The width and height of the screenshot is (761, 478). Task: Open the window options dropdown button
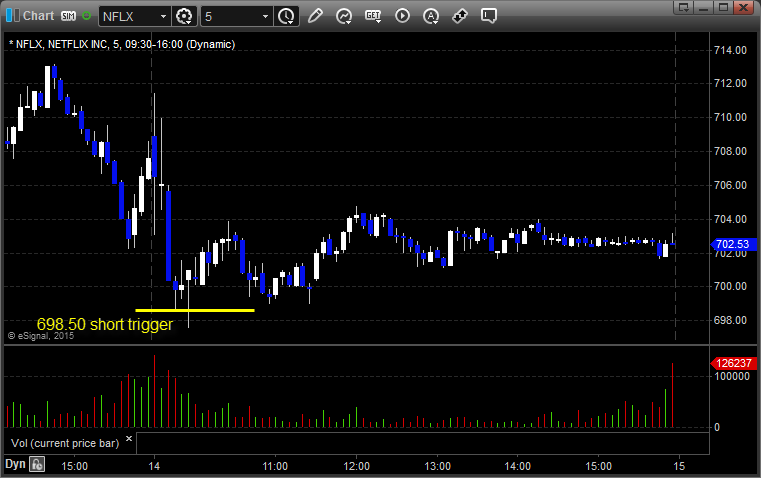point(684,7)
